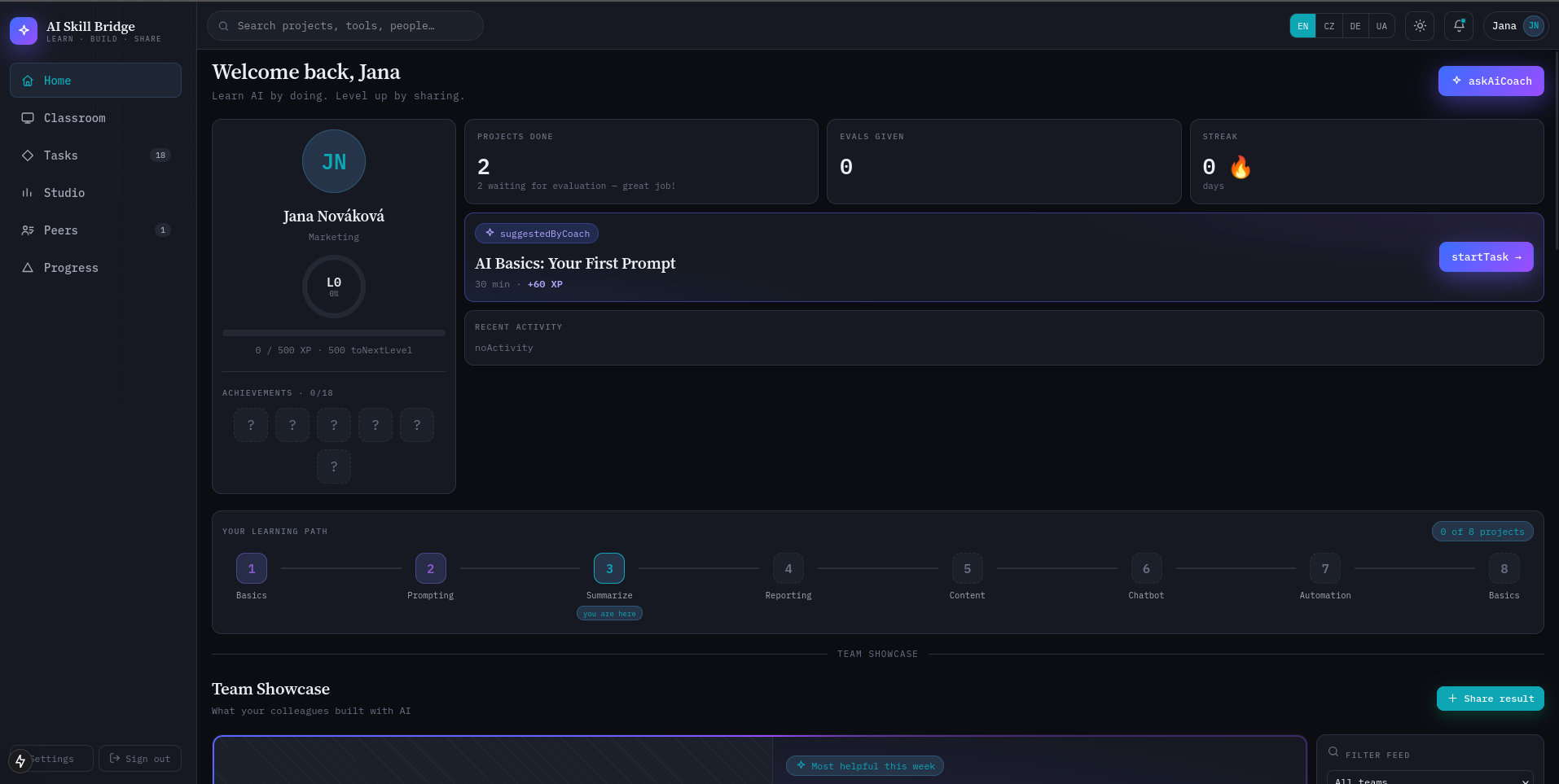Image resolution: width=1559 pixels, height=784 pixels.
Task: Click the '0 of 8 projects' pill
Action: tap(1482, 532)
